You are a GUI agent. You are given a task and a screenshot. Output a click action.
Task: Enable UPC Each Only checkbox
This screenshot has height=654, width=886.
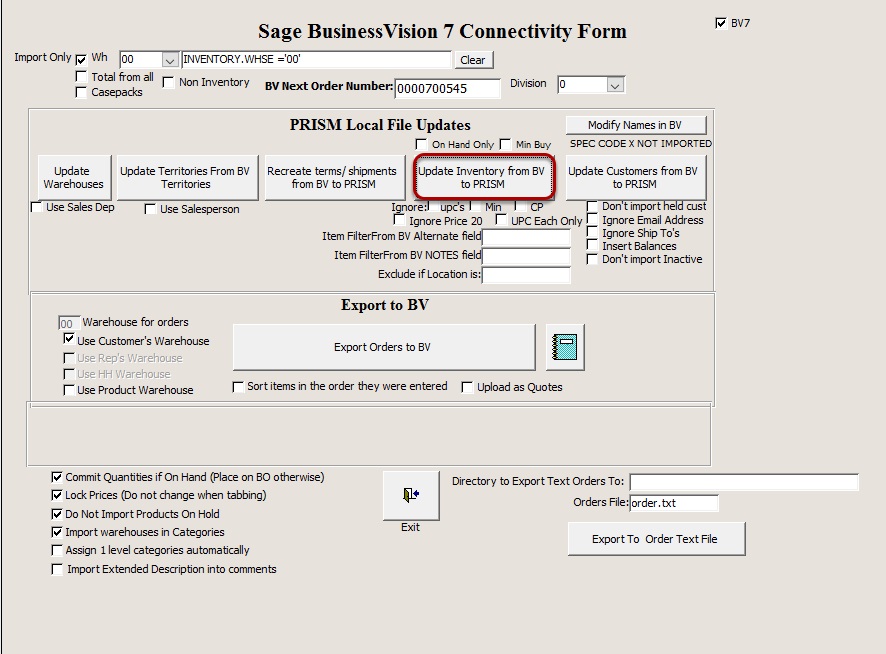pyautogui.click(x=501, y=219)
